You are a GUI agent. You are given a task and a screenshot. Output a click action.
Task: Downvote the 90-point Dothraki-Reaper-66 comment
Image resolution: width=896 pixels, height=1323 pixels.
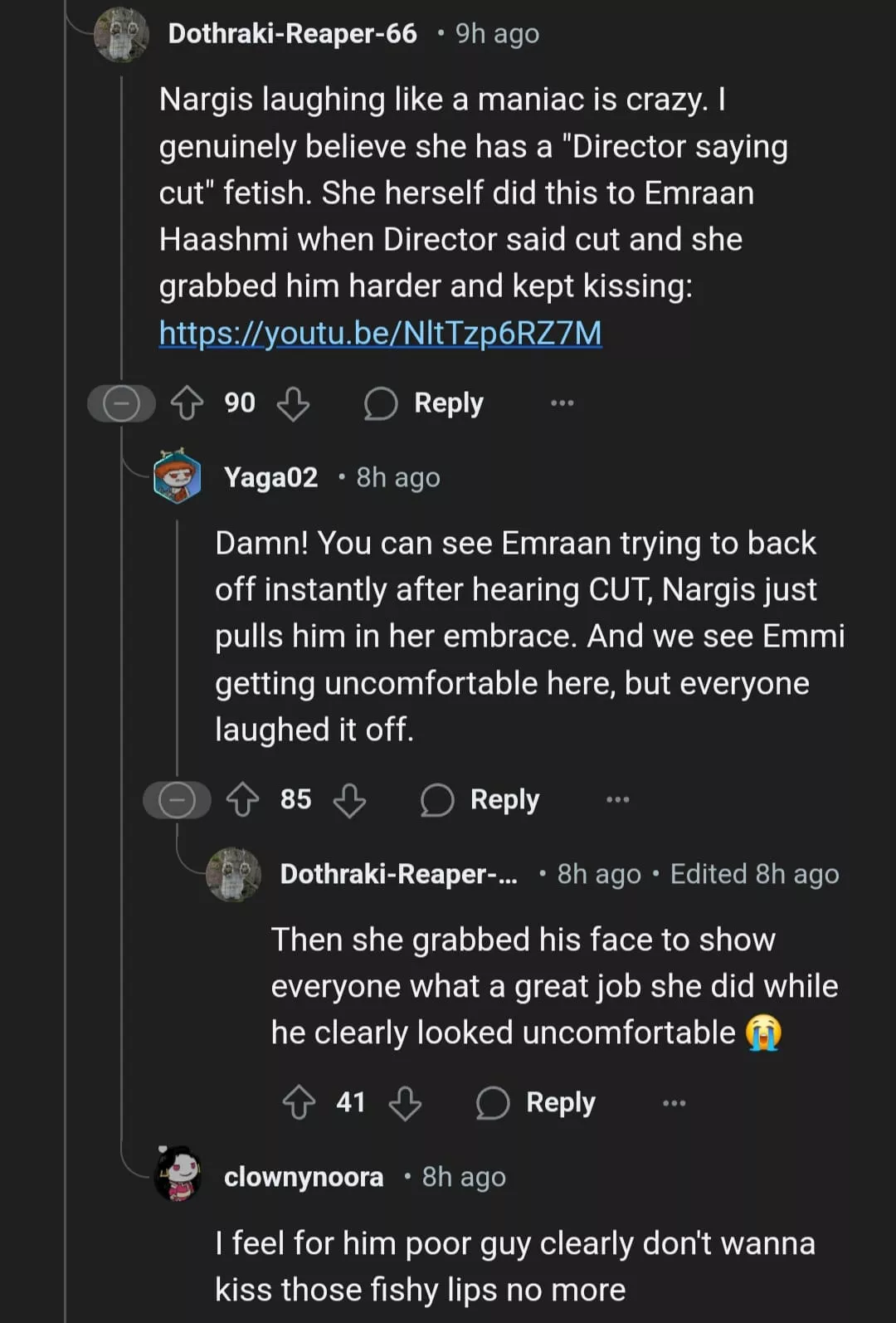pyautogui.click(x=293, y=404)
